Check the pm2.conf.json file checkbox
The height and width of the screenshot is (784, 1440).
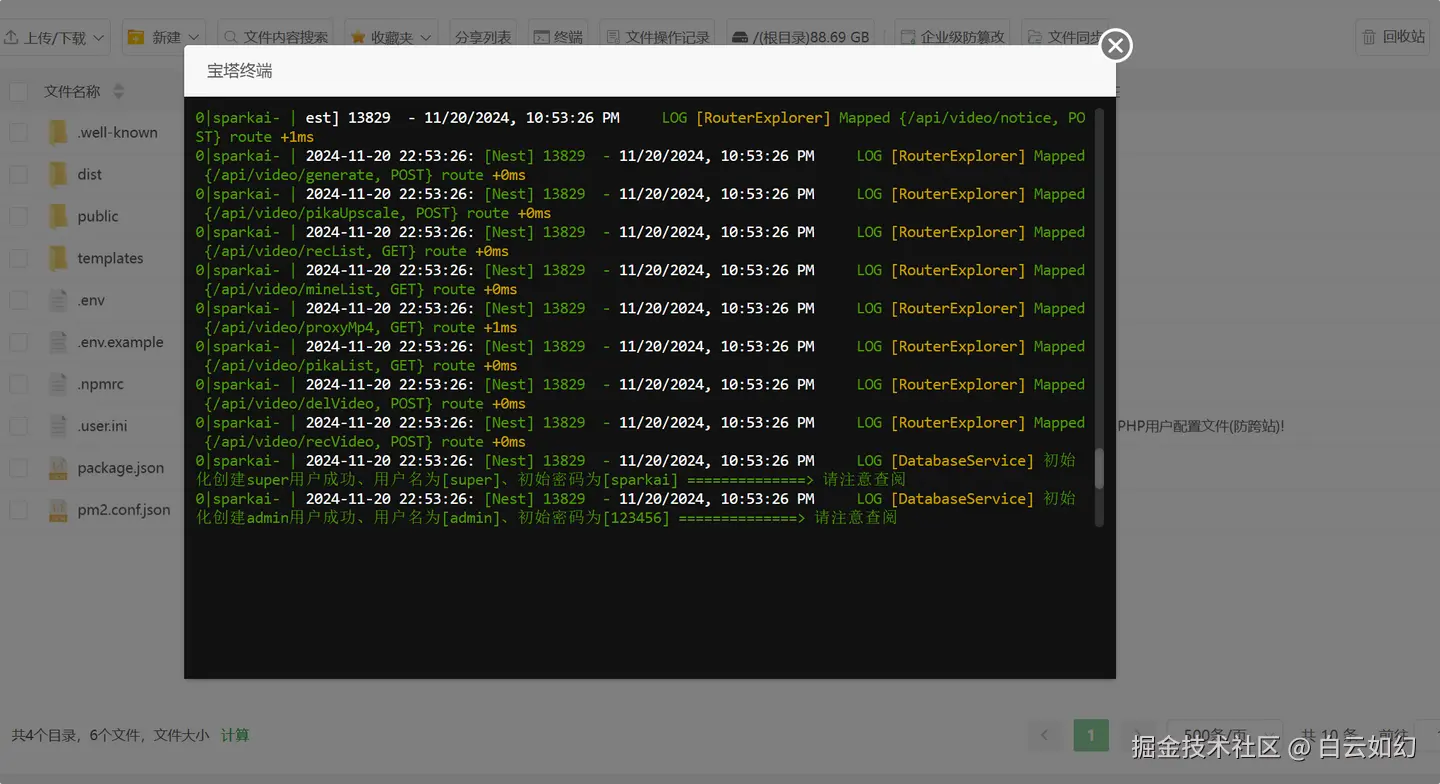pos(18,510)
